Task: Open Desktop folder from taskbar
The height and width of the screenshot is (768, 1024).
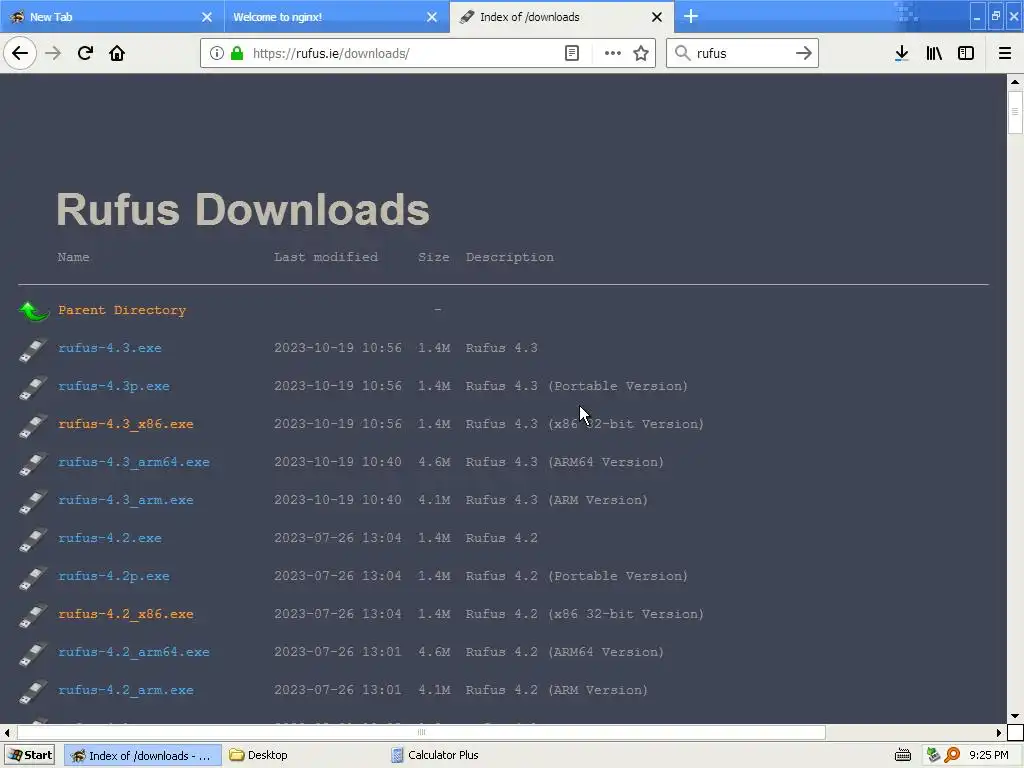Action: [x=259, y=755]
